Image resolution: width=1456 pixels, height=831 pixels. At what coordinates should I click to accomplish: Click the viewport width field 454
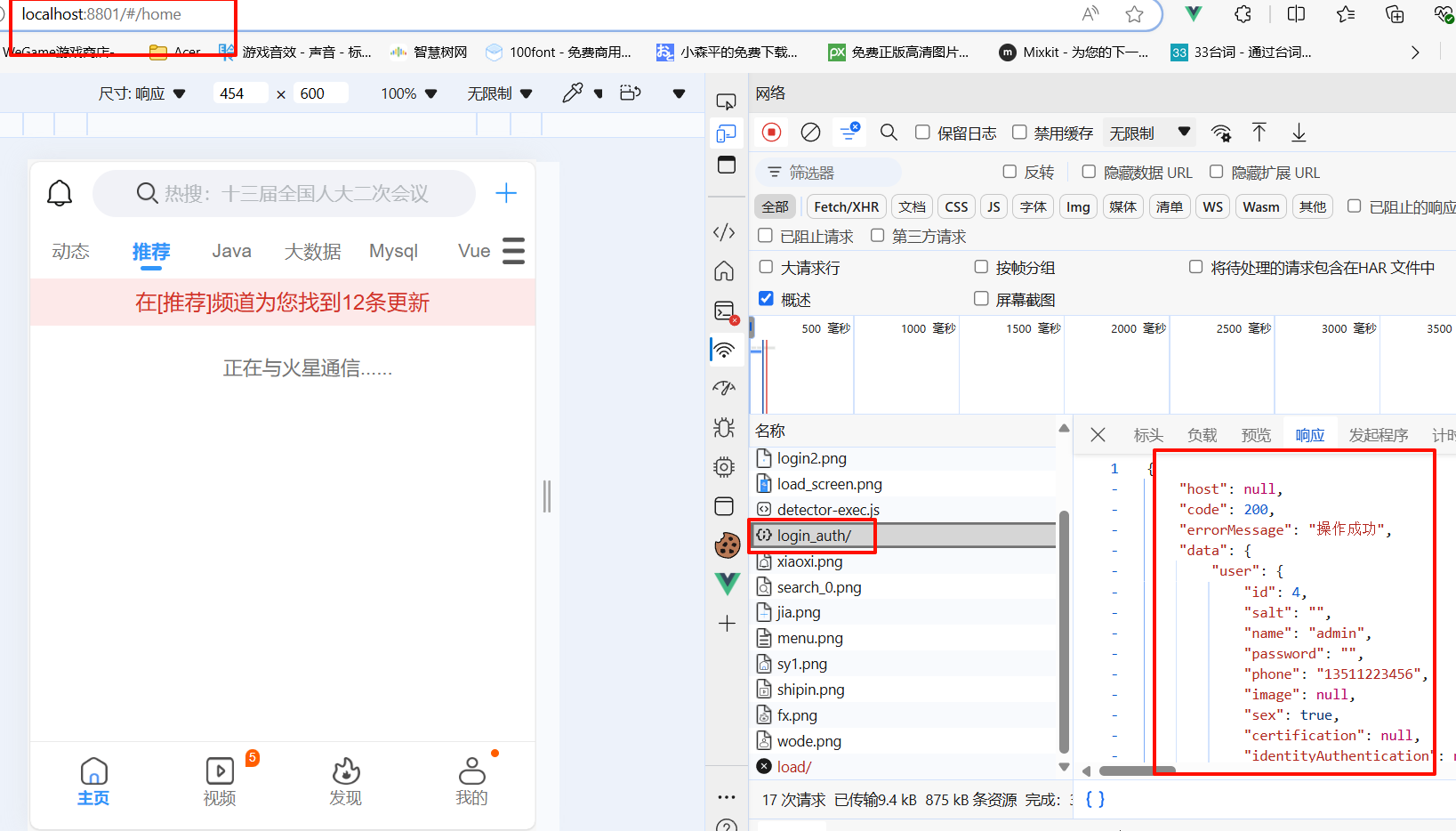coord(240,93)
